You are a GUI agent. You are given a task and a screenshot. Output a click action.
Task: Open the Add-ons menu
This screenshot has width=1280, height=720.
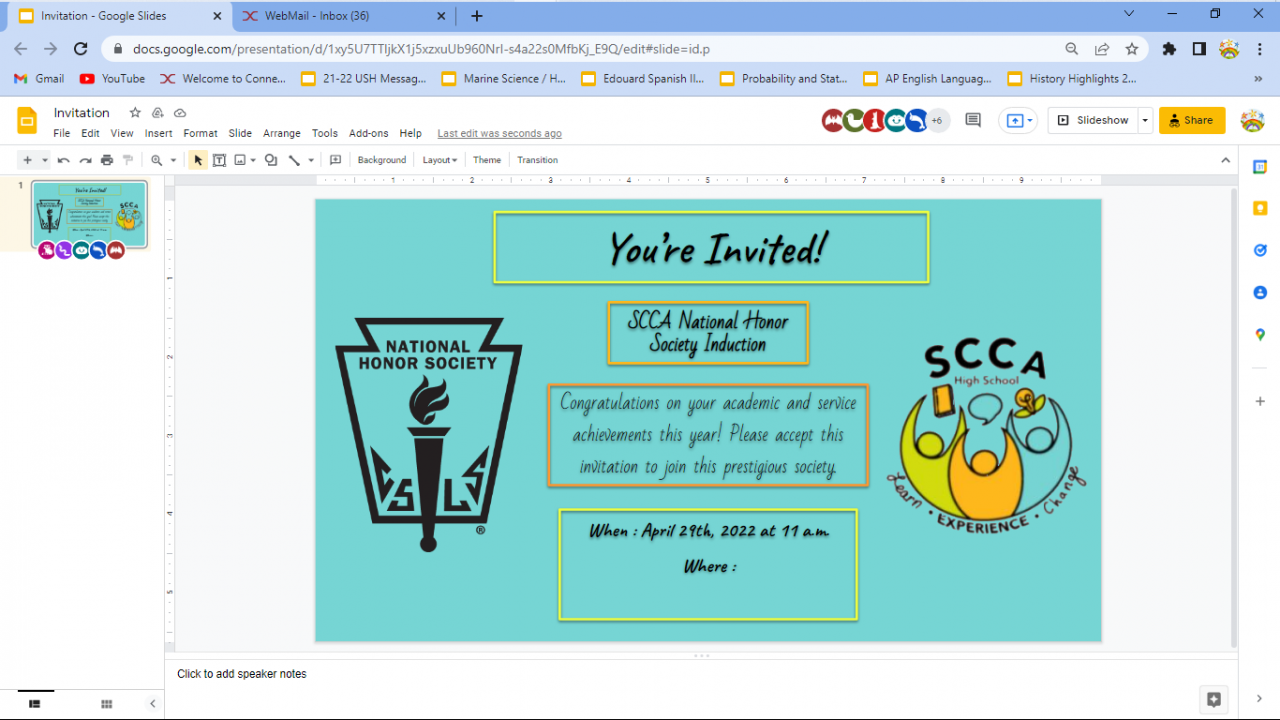point(369,133)
